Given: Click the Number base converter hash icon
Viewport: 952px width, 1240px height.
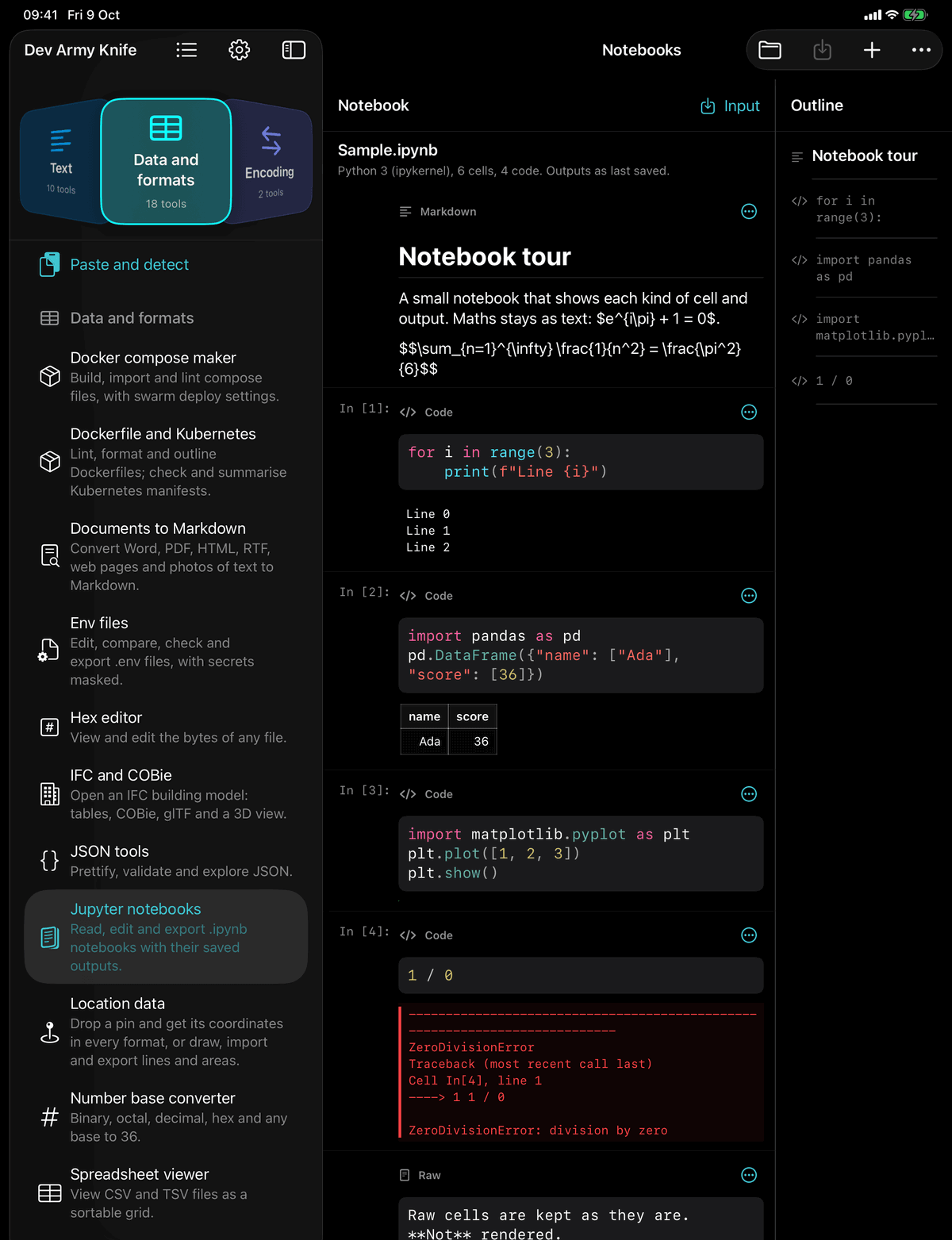Looking at the screenshot, I should [49, 1117].
